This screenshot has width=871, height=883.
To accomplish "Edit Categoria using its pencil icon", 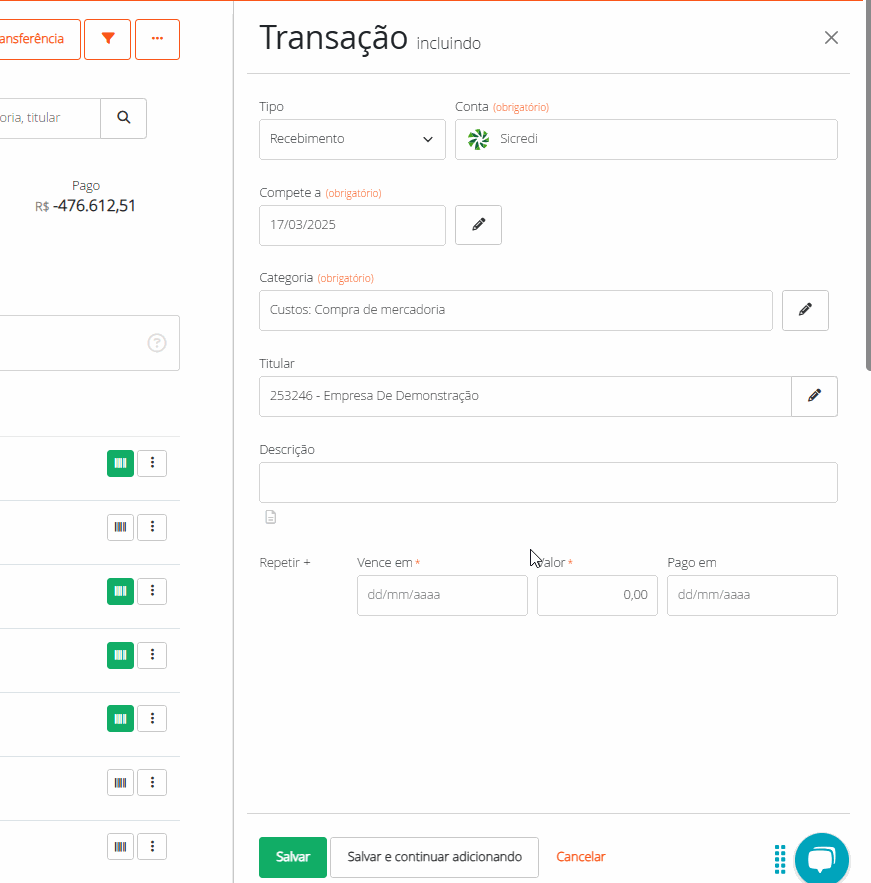I will pos(805,310).
